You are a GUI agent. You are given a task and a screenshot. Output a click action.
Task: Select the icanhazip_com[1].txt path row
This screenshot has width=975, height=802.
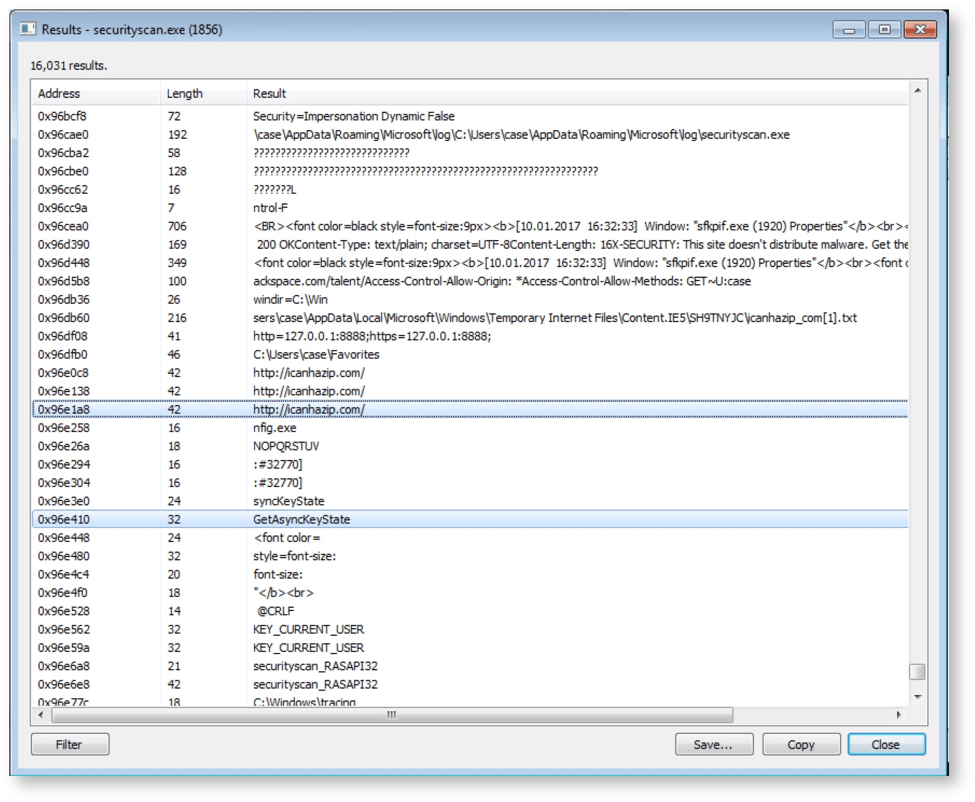point(470,318)
